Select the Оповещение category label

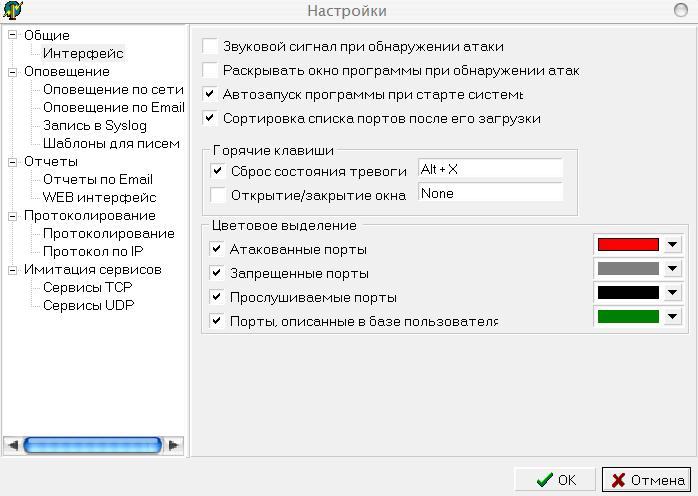(x=67, y=72)
